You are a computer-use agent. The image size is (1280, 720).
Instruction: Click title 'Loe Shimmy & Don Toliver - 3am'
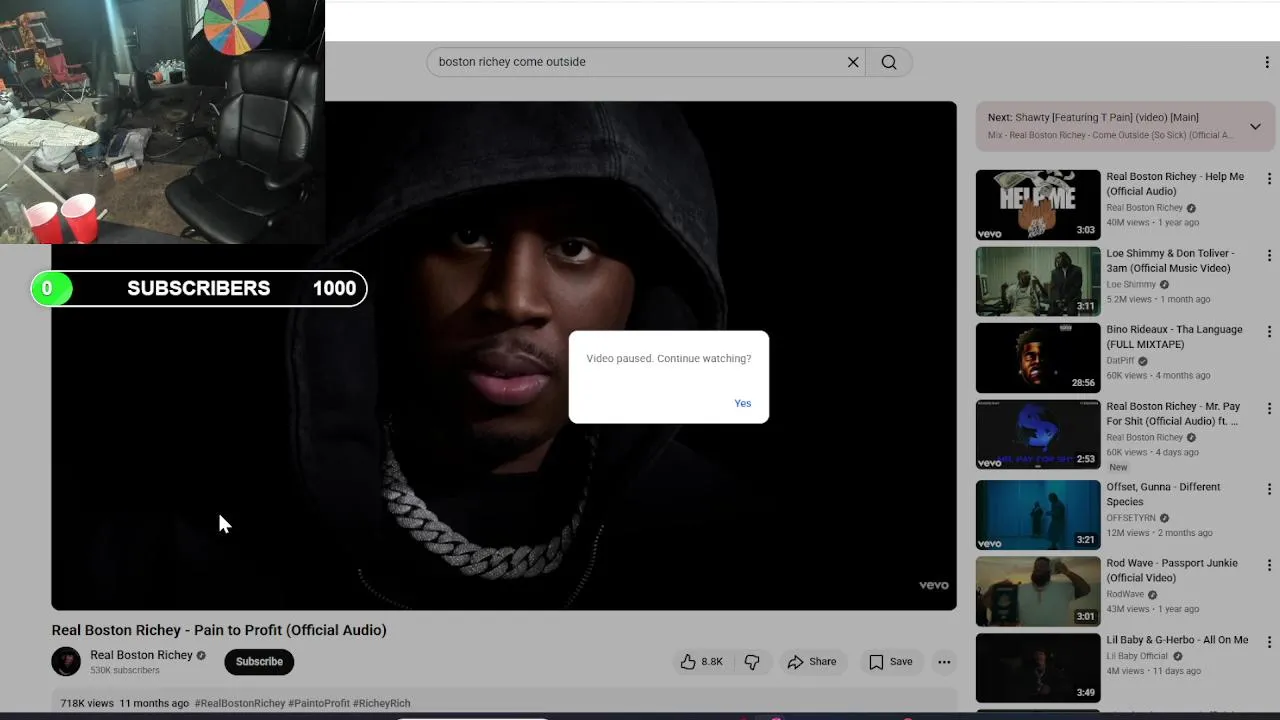1170,261
